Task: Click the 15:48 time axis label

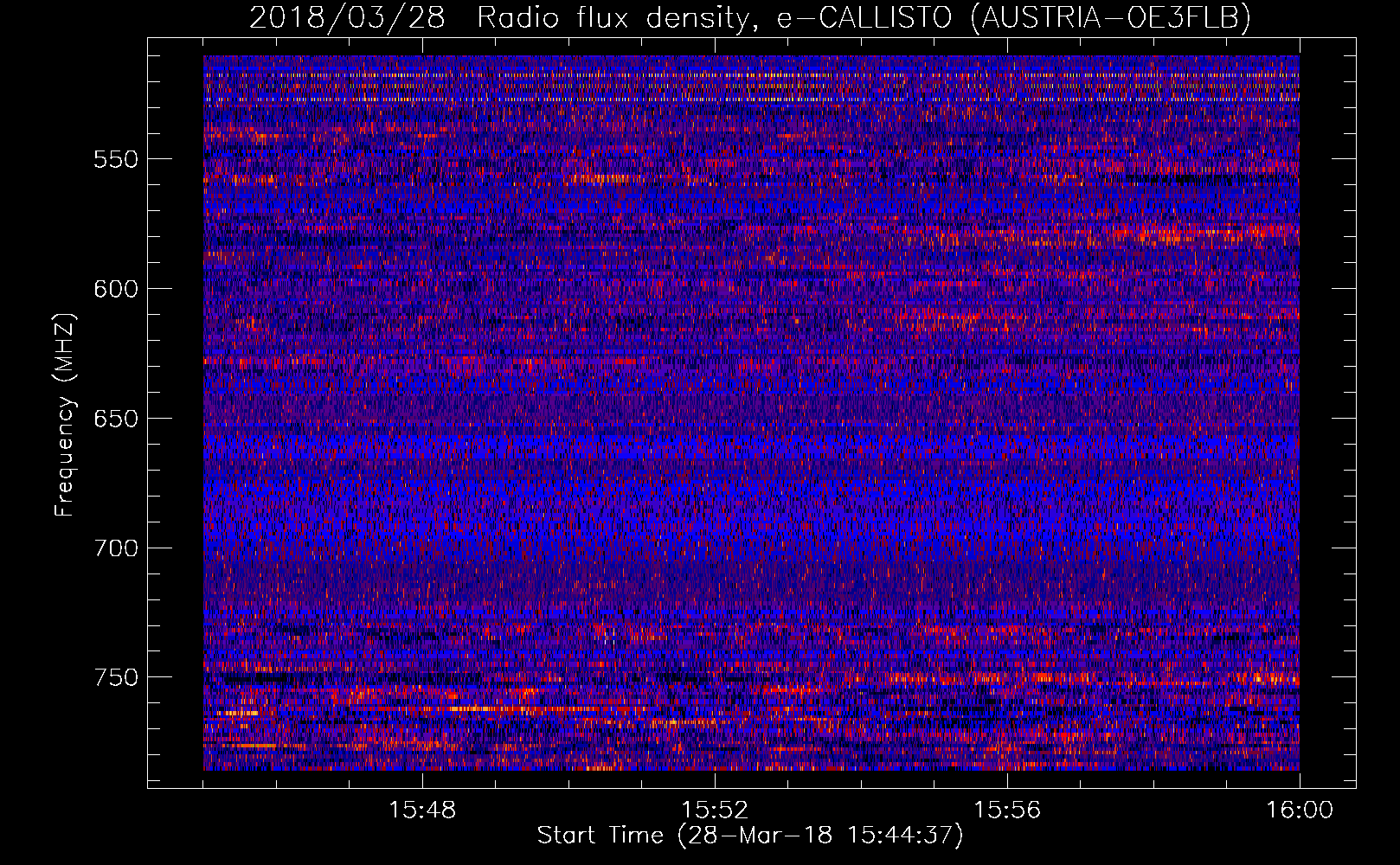Action: [422, 811]
